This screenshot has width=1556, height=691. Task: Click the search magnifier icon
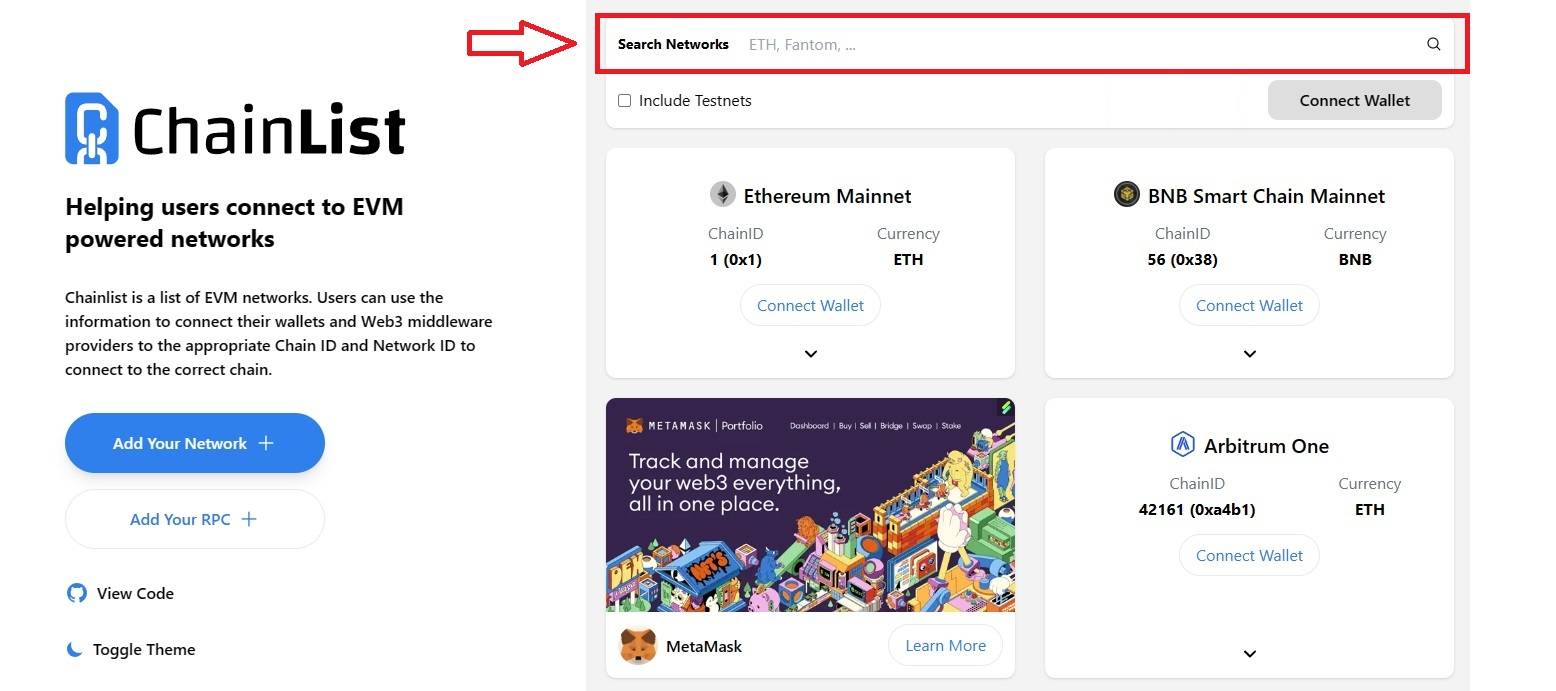pyautogui.click(x=1433, y=44)
